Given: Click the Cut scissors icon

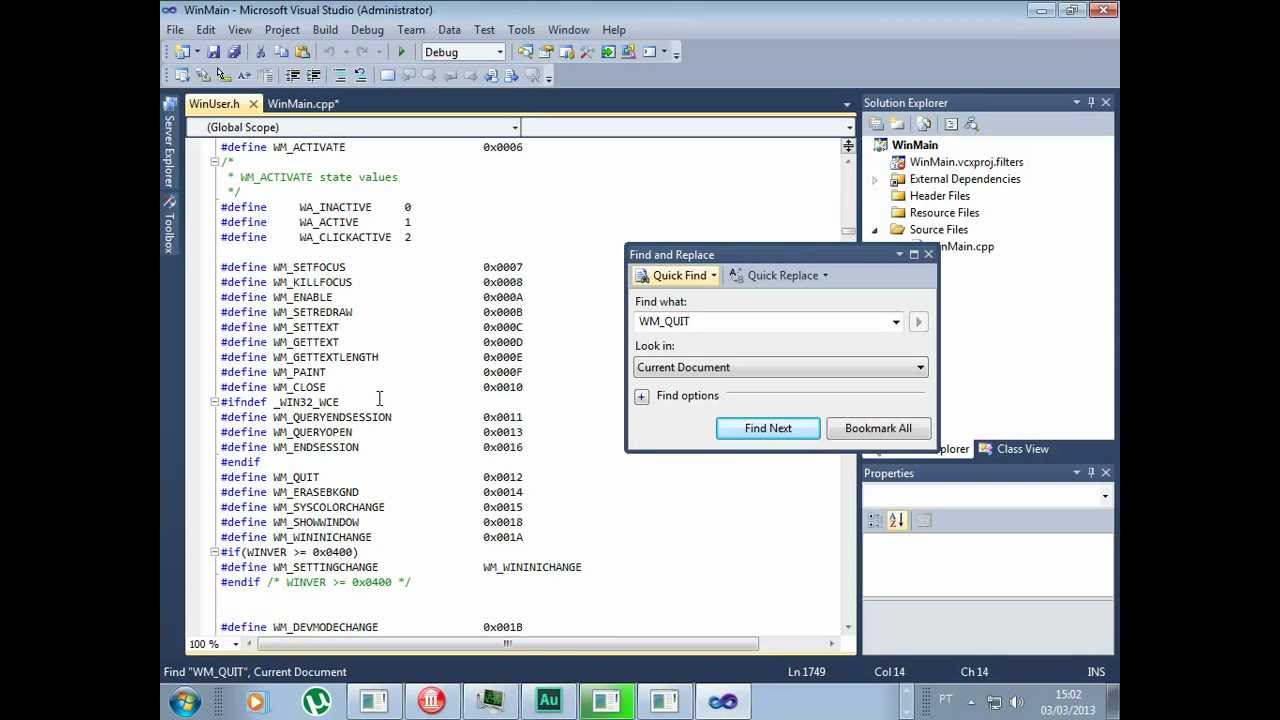Looking at the screenshot, I should coord(260,52).
